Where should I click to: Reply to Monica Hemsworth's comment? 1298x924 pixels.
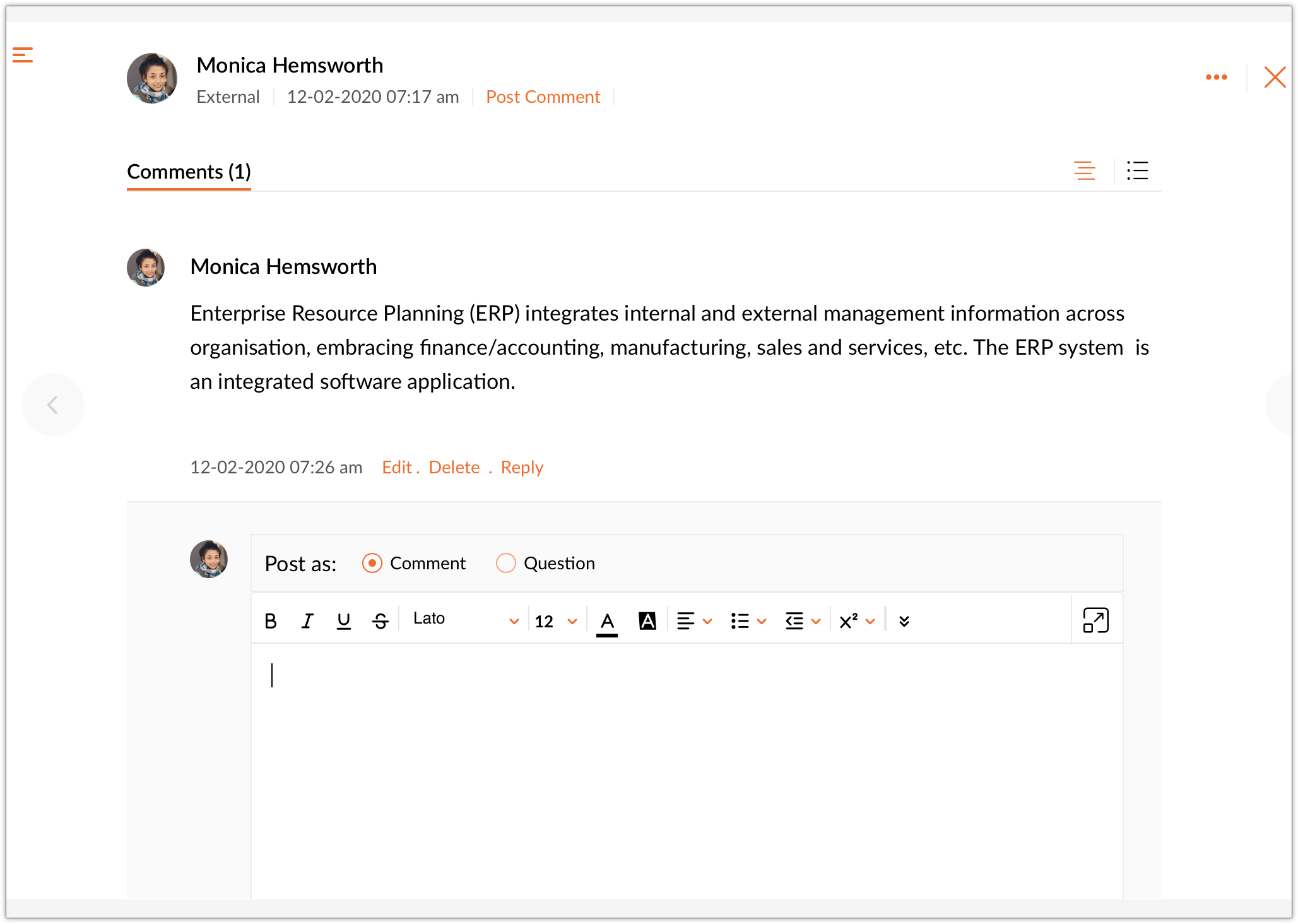(x=522, y=467)
